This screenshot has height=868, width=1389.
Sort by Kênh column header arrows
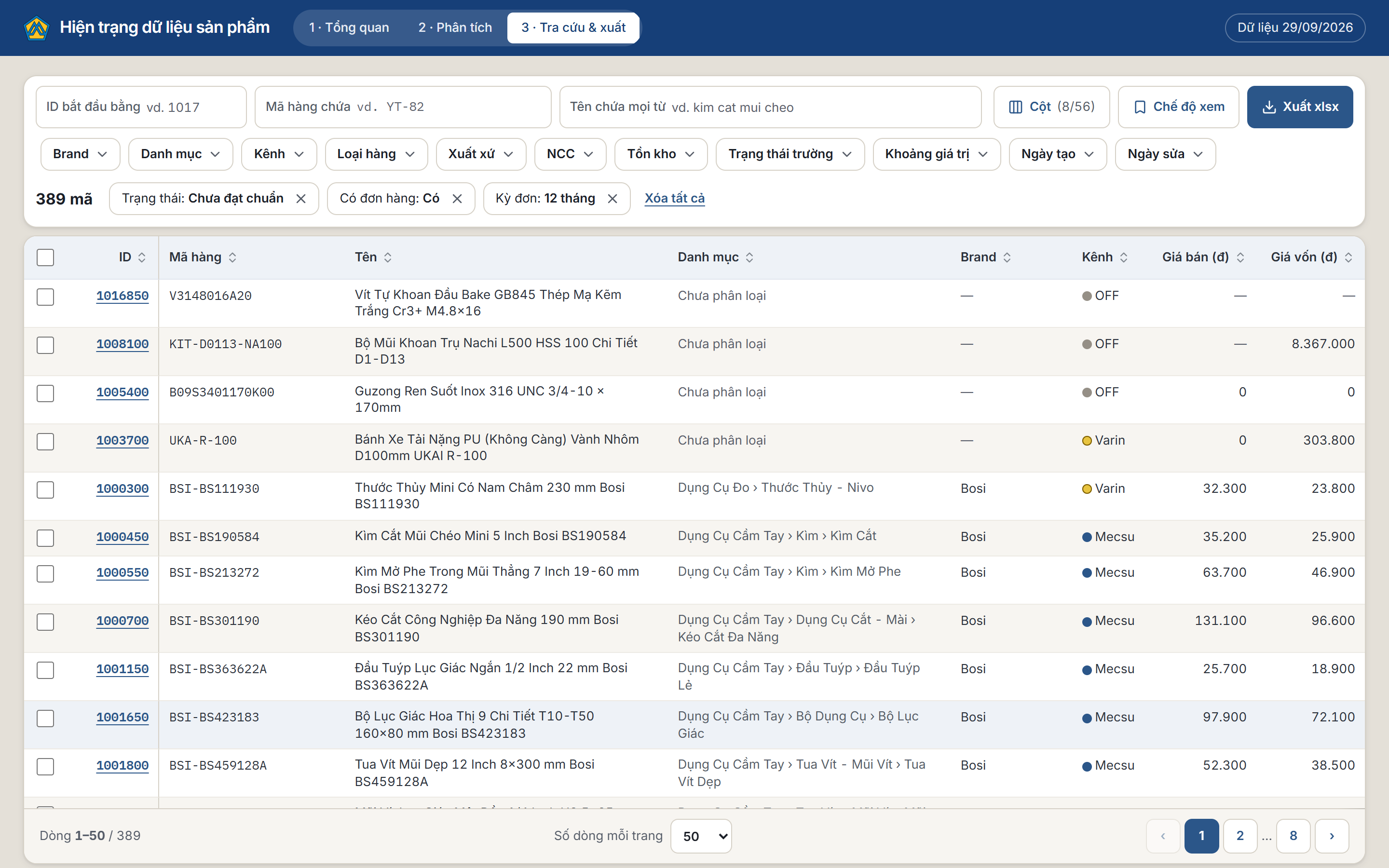1124,257
